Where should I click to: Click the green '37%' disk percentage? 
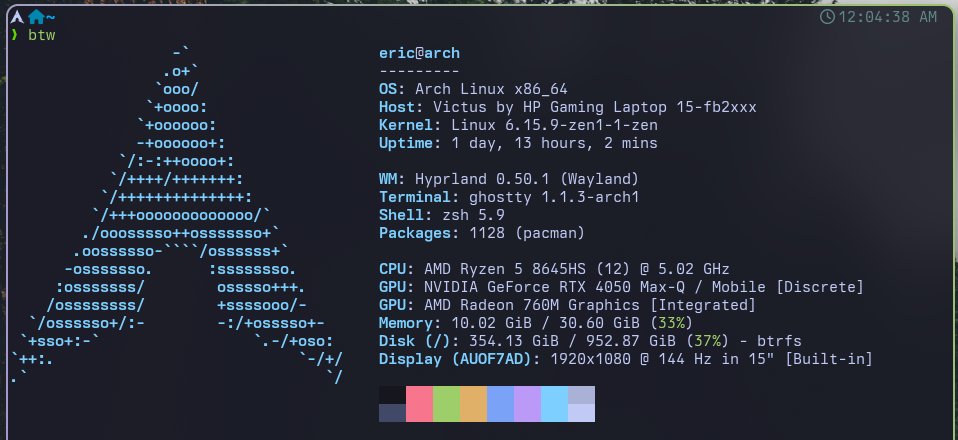click(707, 341)
